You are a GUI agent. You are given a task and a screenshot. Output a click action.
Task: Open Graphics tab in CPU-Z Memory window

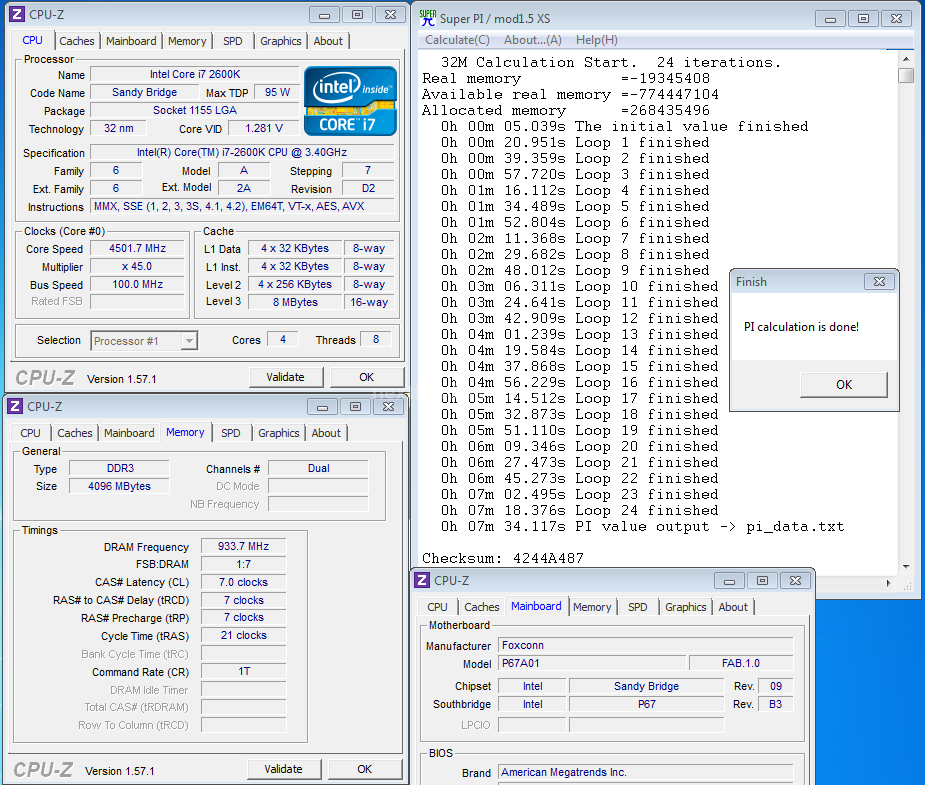coord(278,433)
